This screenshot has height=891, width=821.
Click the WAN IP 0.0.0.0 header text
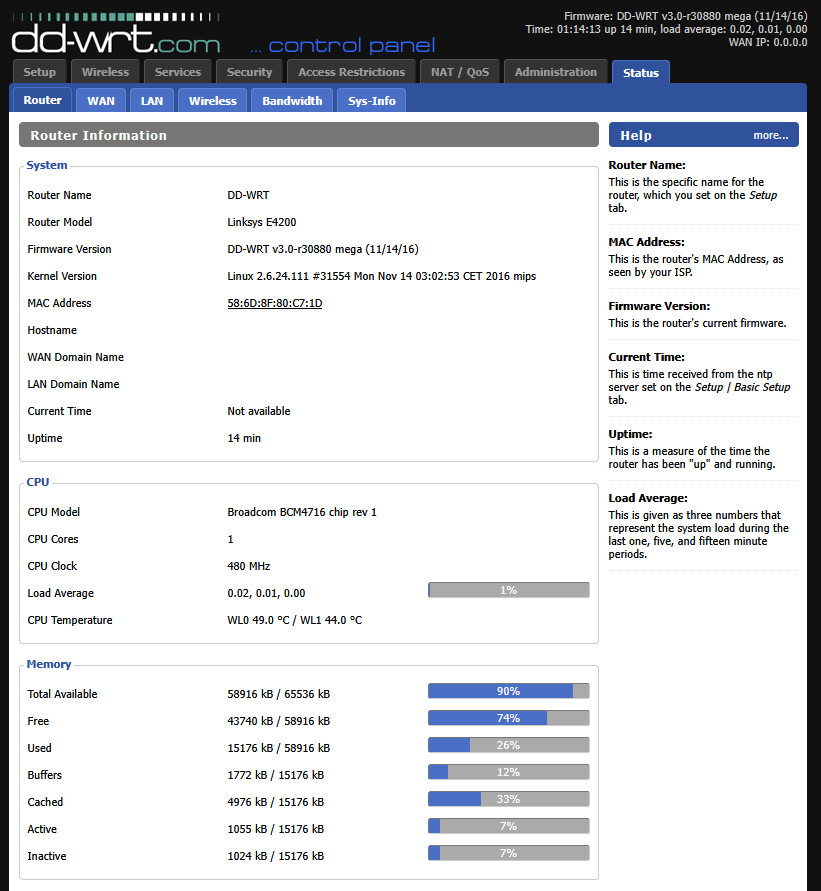point(768,42)
